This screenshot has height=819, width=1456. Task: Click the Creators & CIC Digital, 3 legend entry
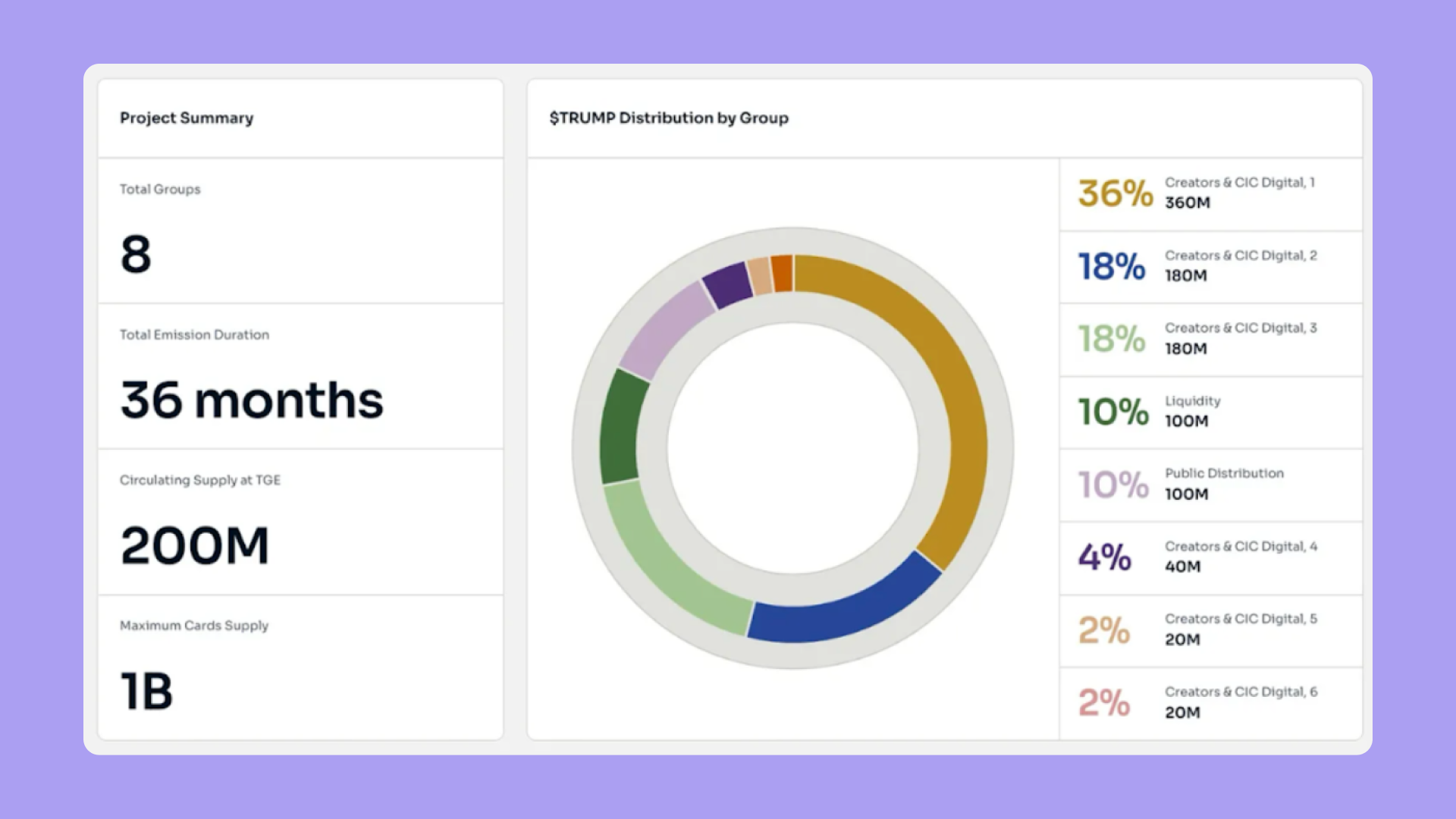tap(1210, 339)
